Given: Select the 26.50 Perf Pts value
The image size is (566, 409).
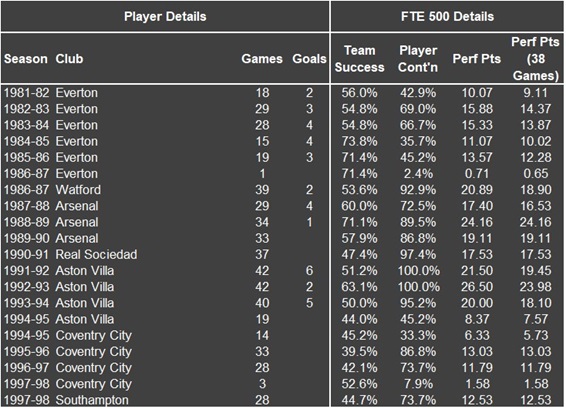Looking at the screenshot, I should 477,287.
